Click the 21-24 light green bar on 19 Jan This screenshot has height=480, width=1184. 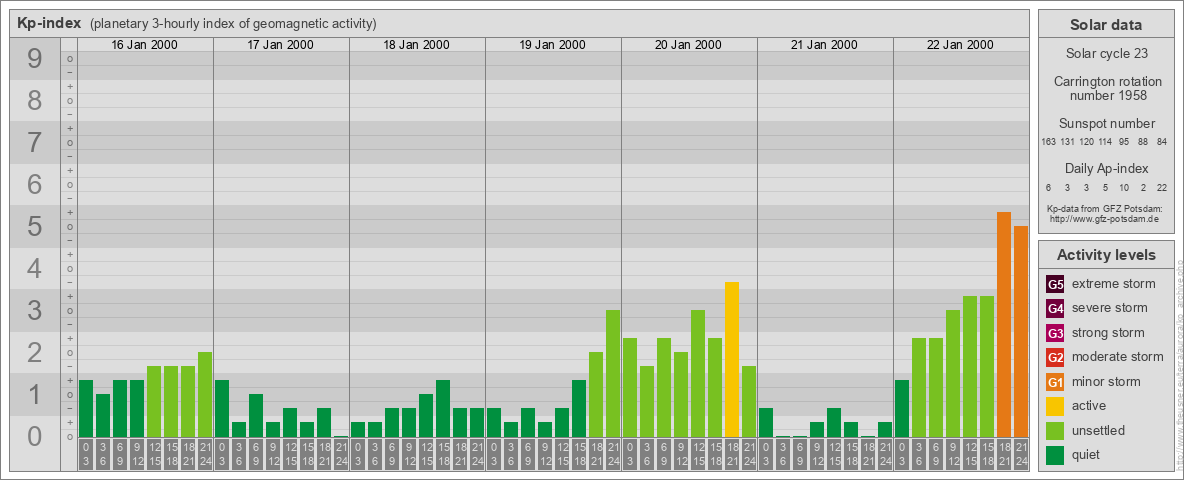tap(613, 374)
